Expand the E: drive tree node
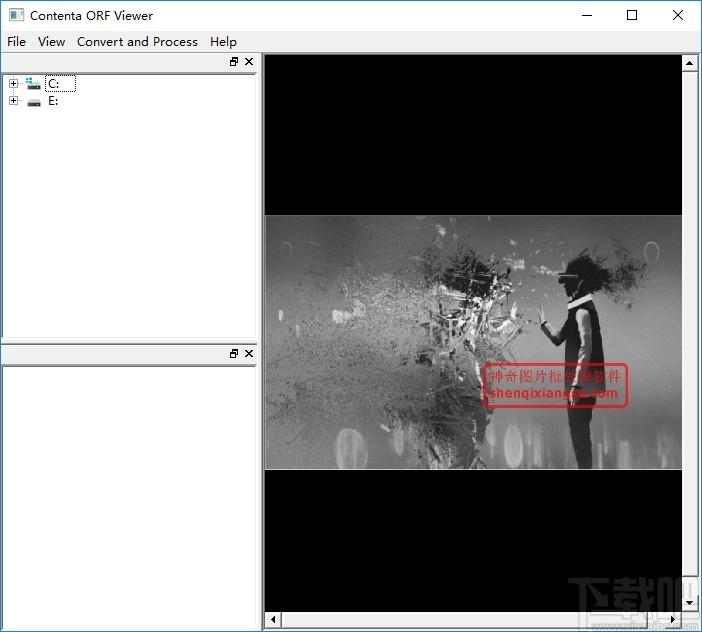The height and width of the screenshot is (632, 702). 13,100
